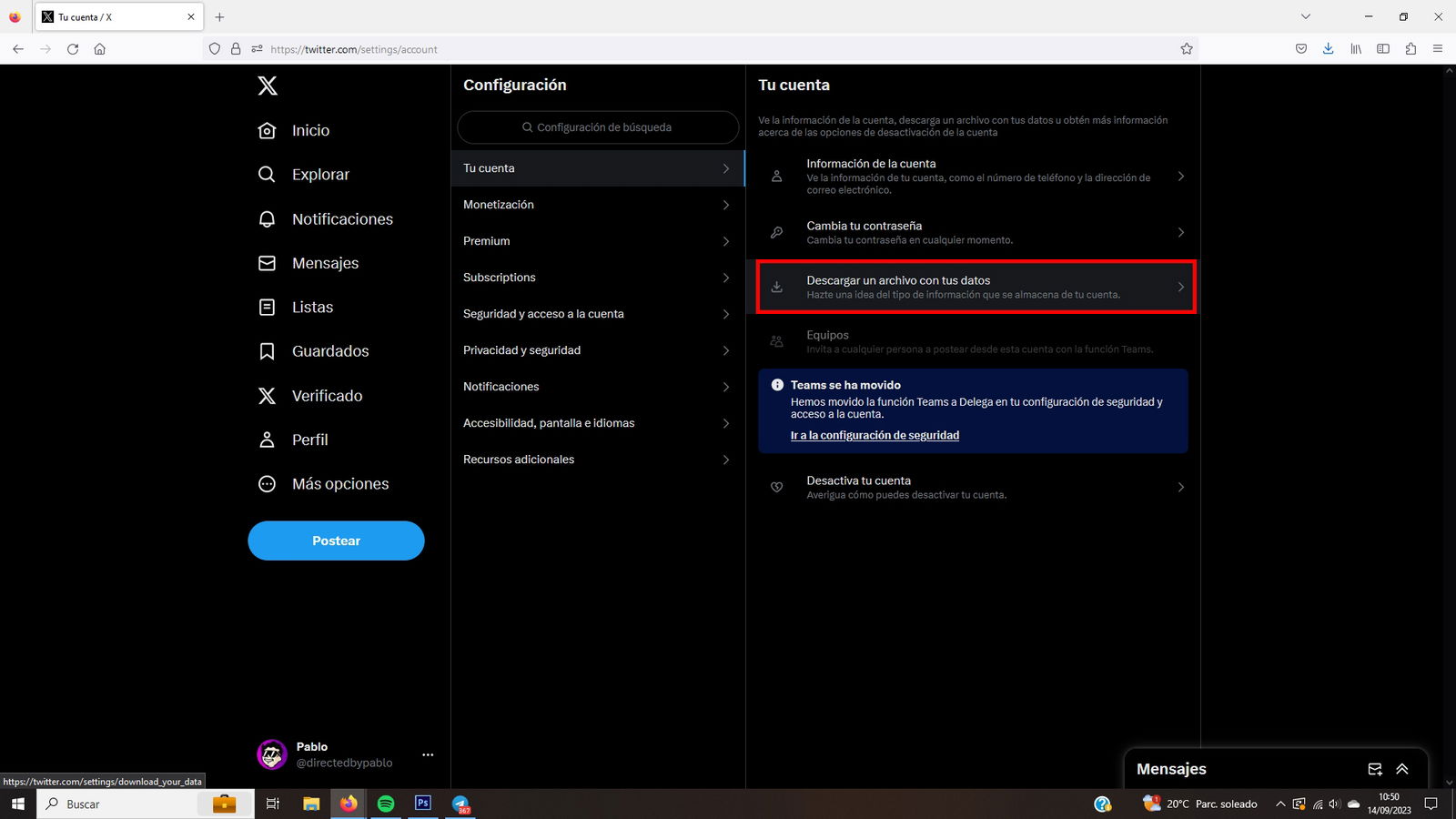
Task: Click browser home icon
Action: 100,49
